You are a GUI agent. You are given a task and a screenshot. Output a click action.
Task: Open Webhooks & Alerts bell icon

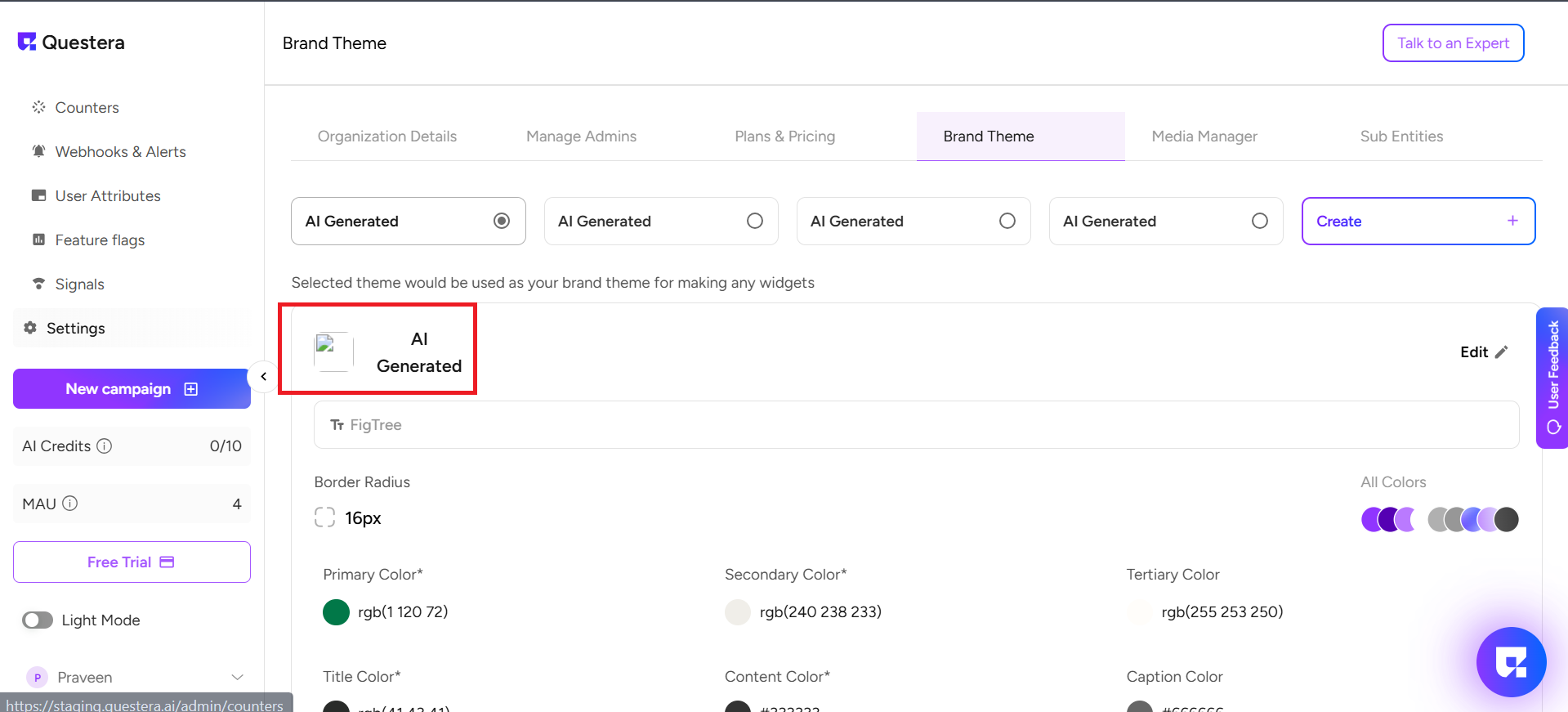point(38,151)
